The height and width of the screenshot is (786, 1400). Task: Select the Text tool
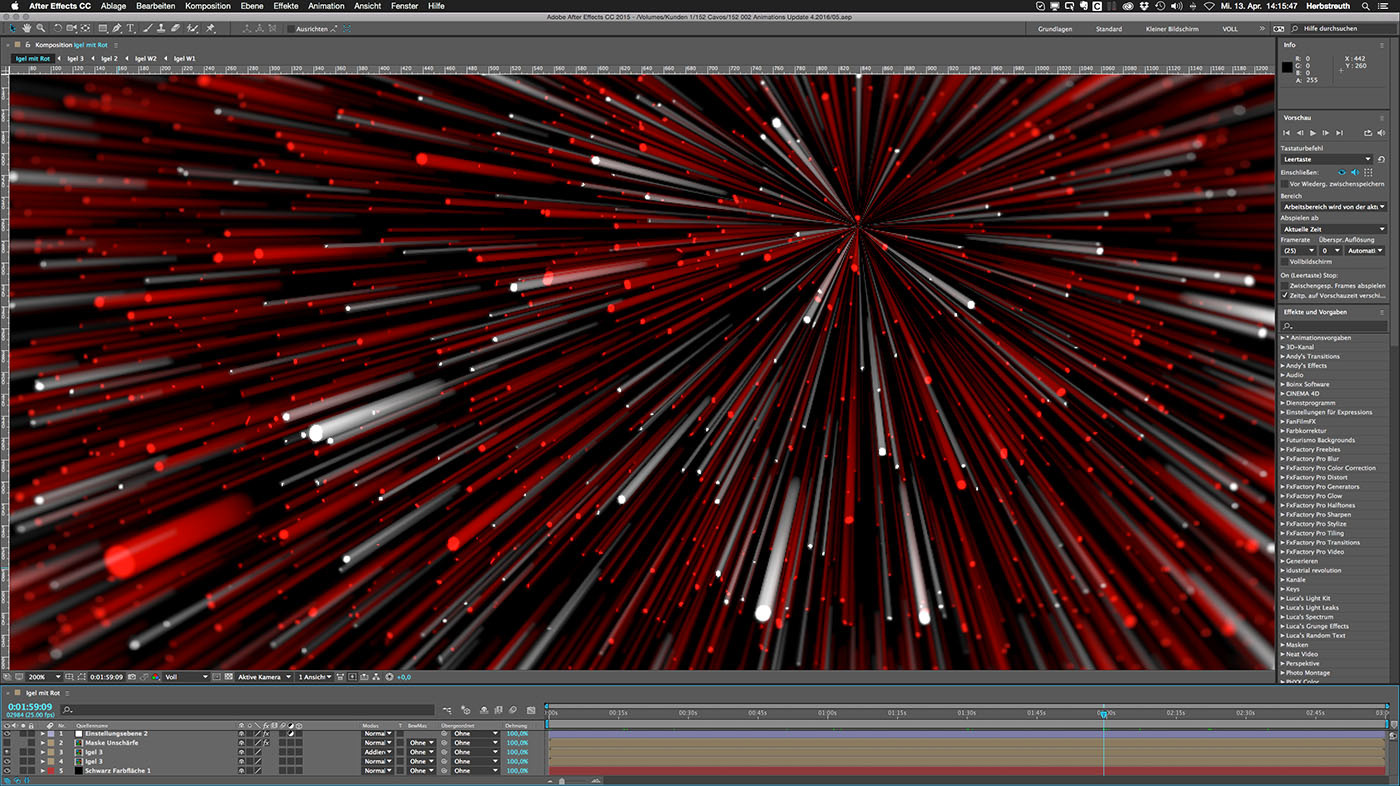click(x=130, y=28)
